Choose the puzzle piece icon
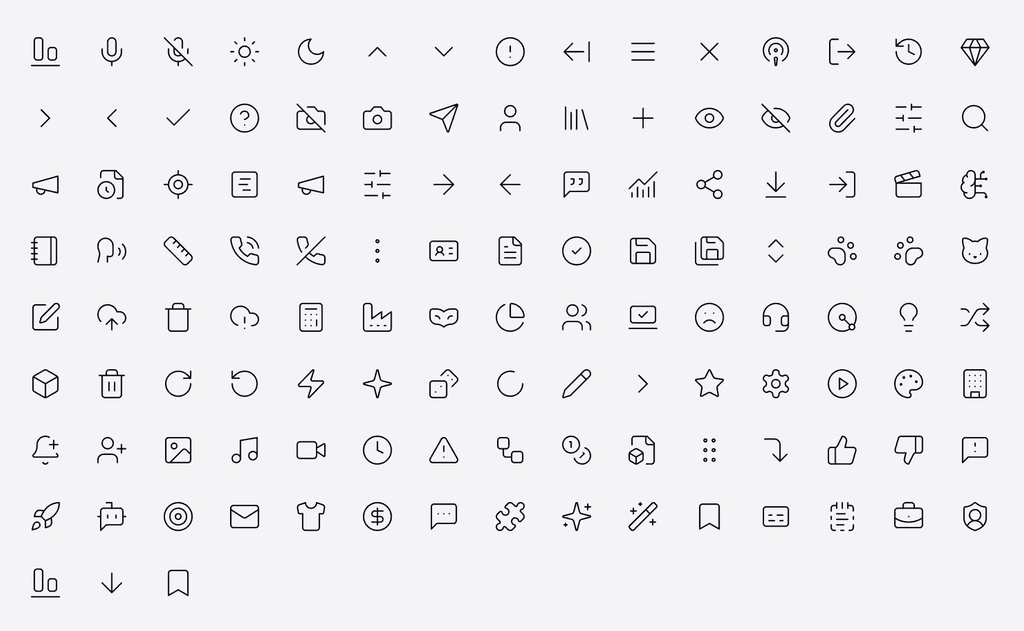This screenshot has height=631, width=1024. (510, 517)
